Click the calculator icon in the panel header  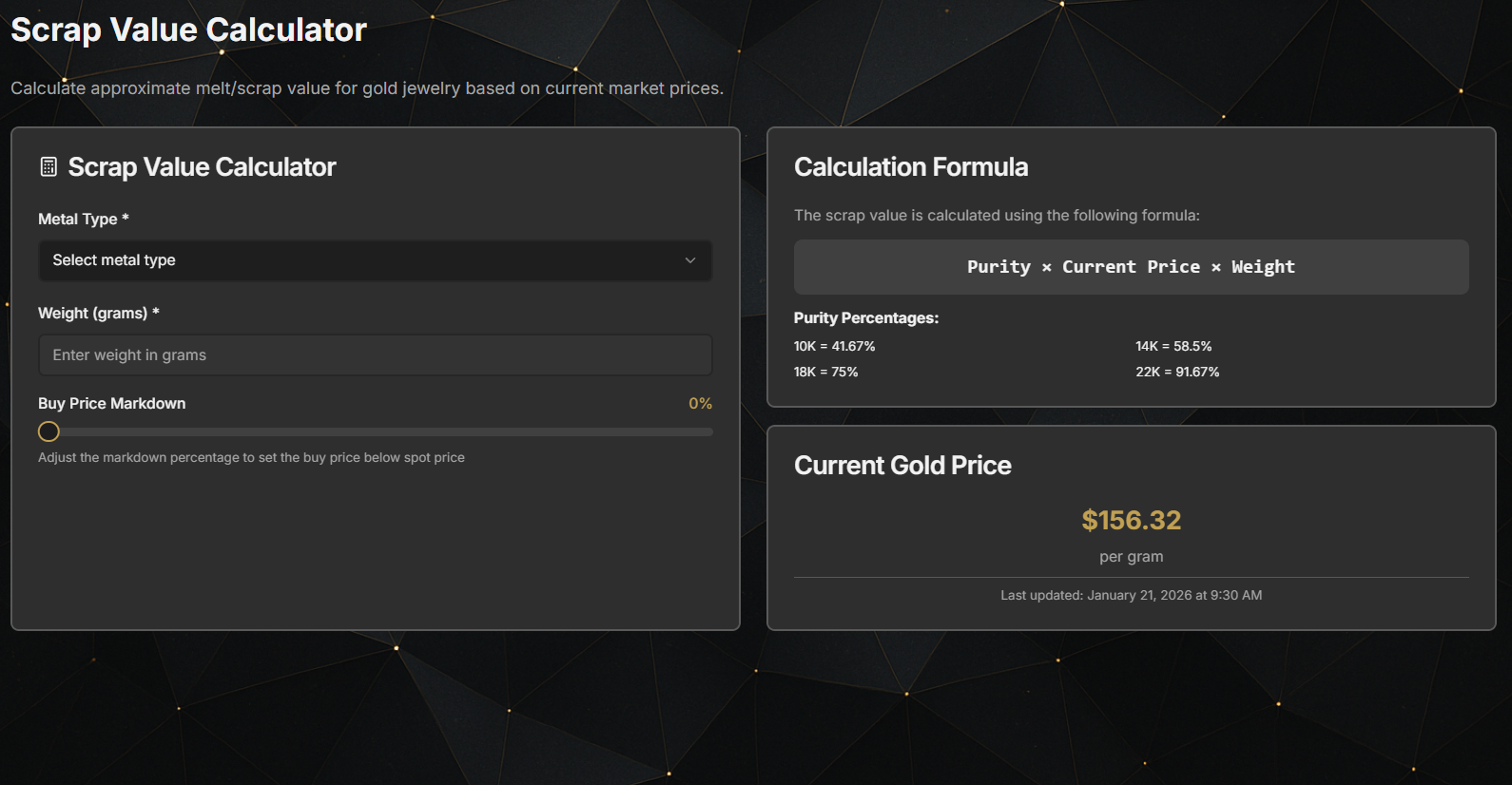(x=48, y=166)
